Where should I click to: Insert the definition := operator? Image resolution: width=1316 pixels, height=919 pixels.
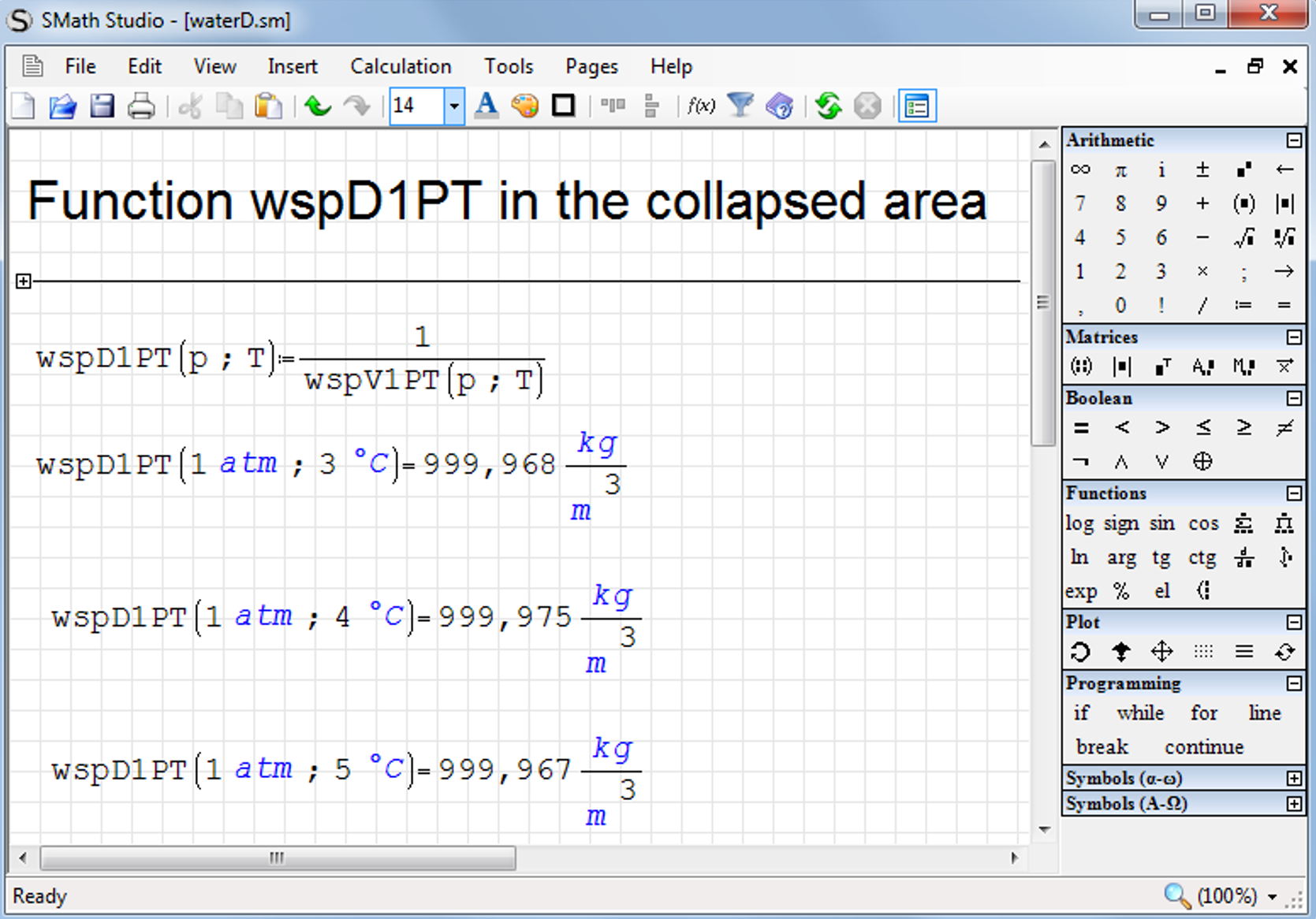[x=1243, y=305]
